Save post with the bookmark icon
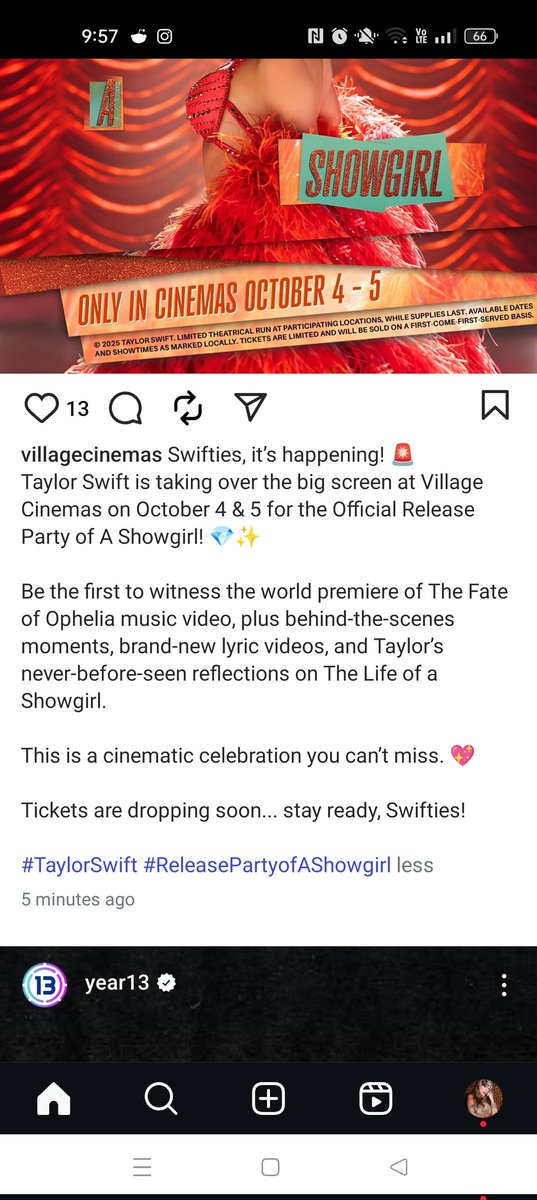 click(495, 405)
